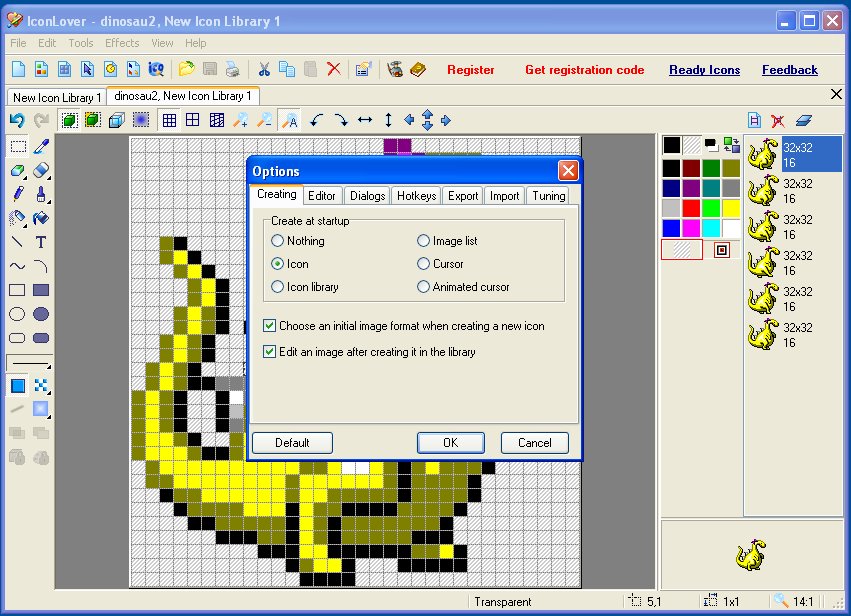Click the Zoom in magnifier
Image resolution: width=851 pixels, height=616 pixels.
point(240,120)
